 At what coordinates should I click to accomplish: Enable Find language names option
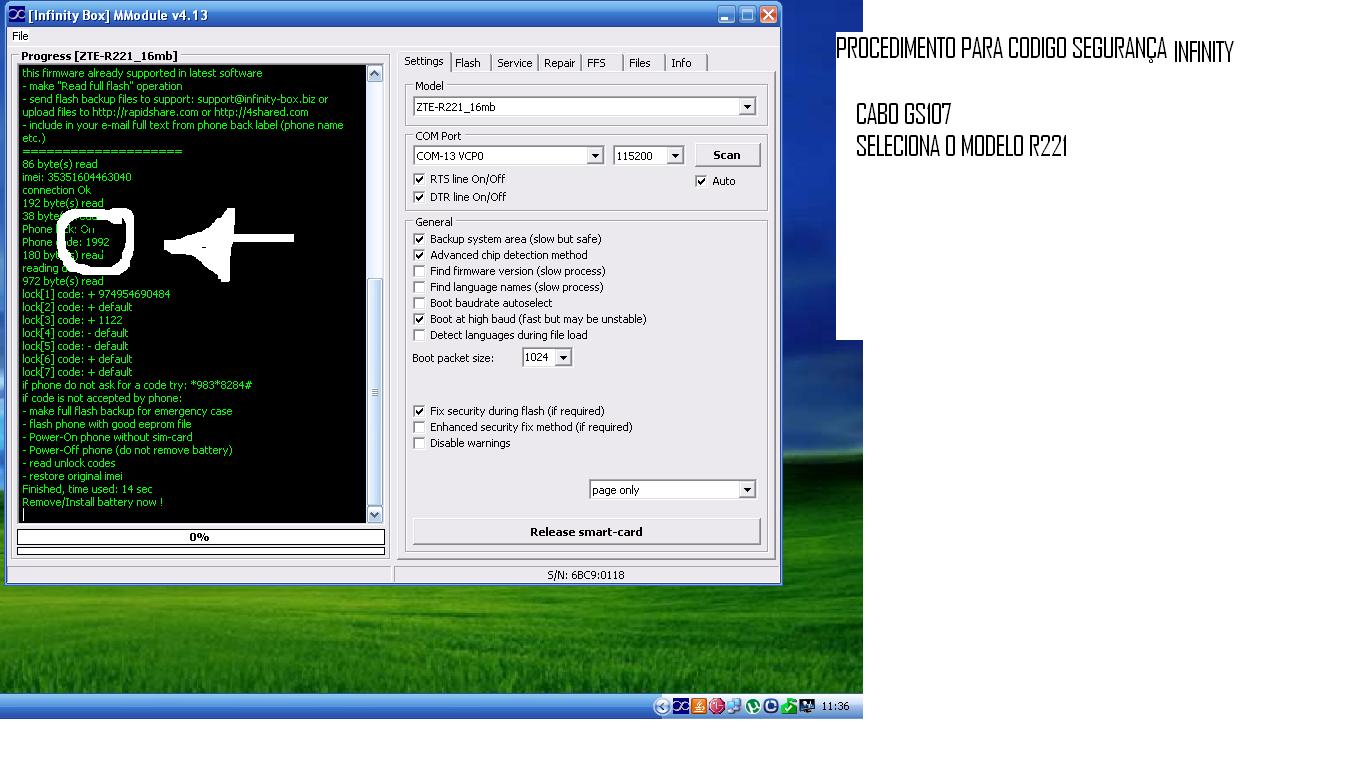[x=419, y=287]
